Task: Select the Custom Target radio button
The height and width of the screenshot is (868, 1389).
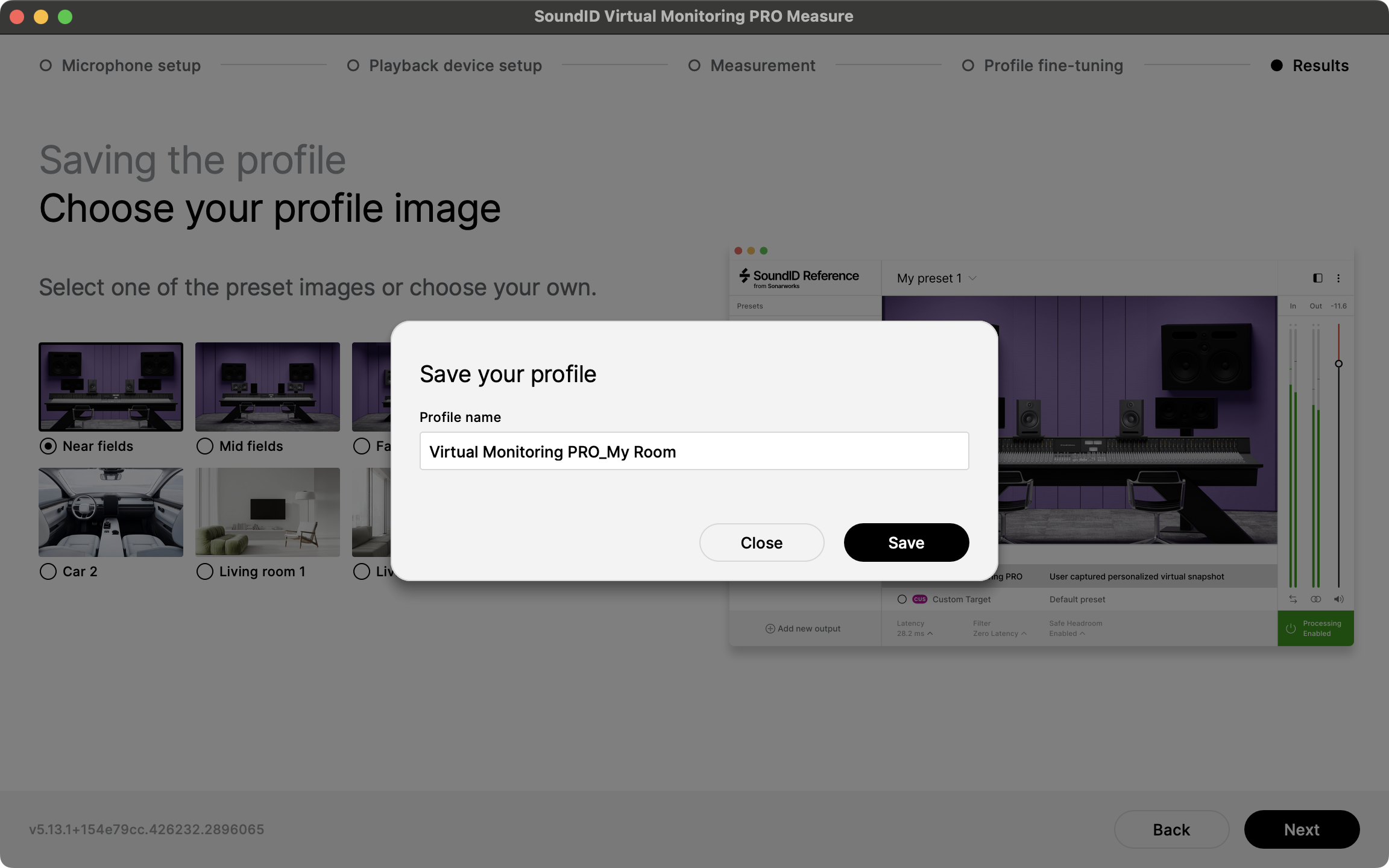Action: 902,599
